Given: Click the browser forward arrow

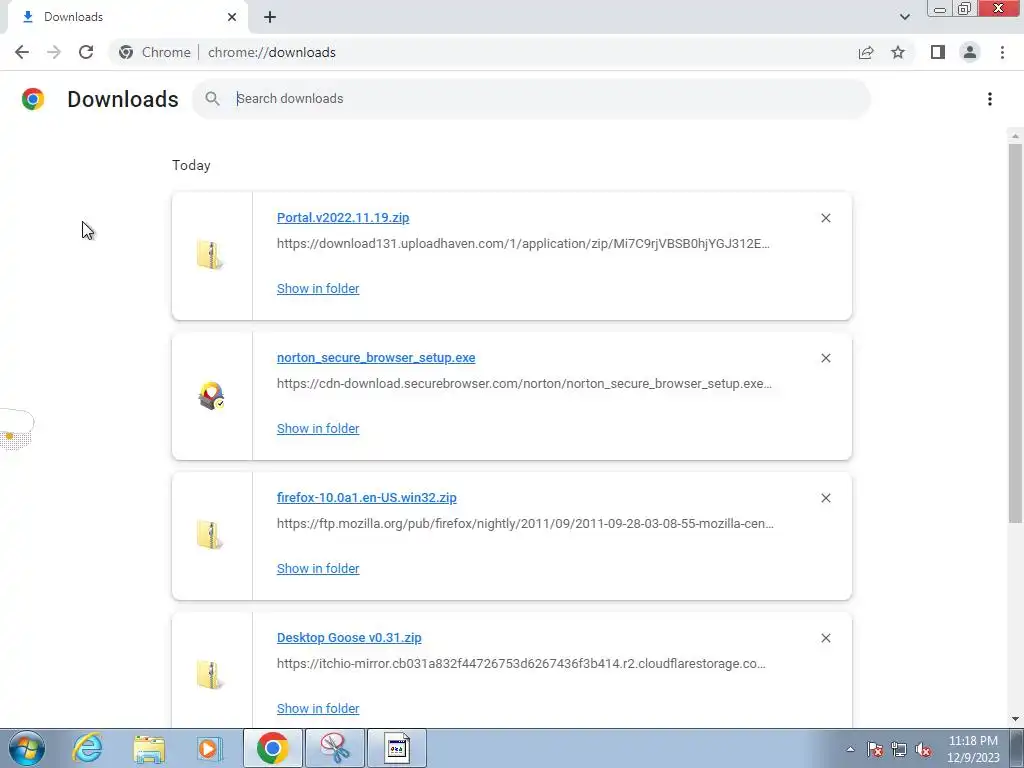Looking at the screenshot, I should pos(54,52).
